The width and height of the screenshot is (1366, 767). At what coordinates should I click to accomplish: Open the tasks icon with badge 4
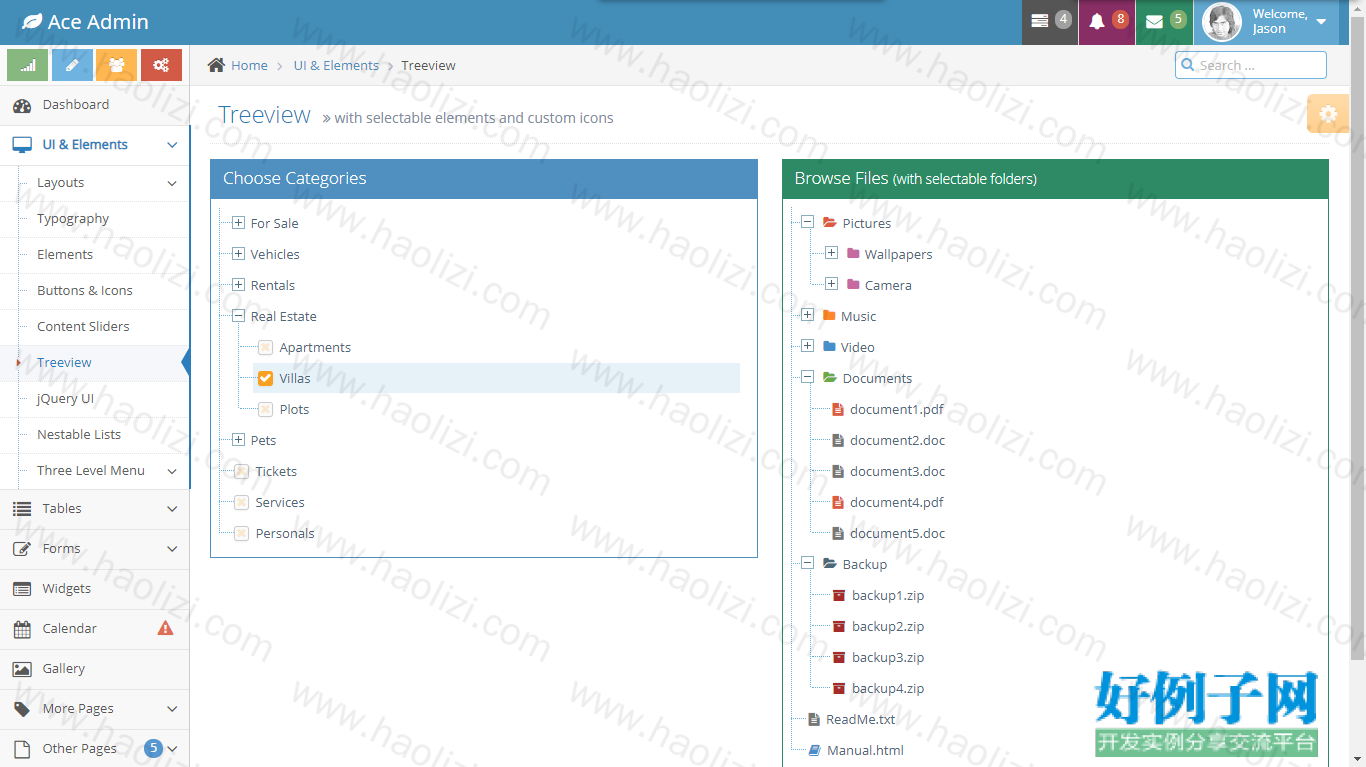coord(1050,22)
